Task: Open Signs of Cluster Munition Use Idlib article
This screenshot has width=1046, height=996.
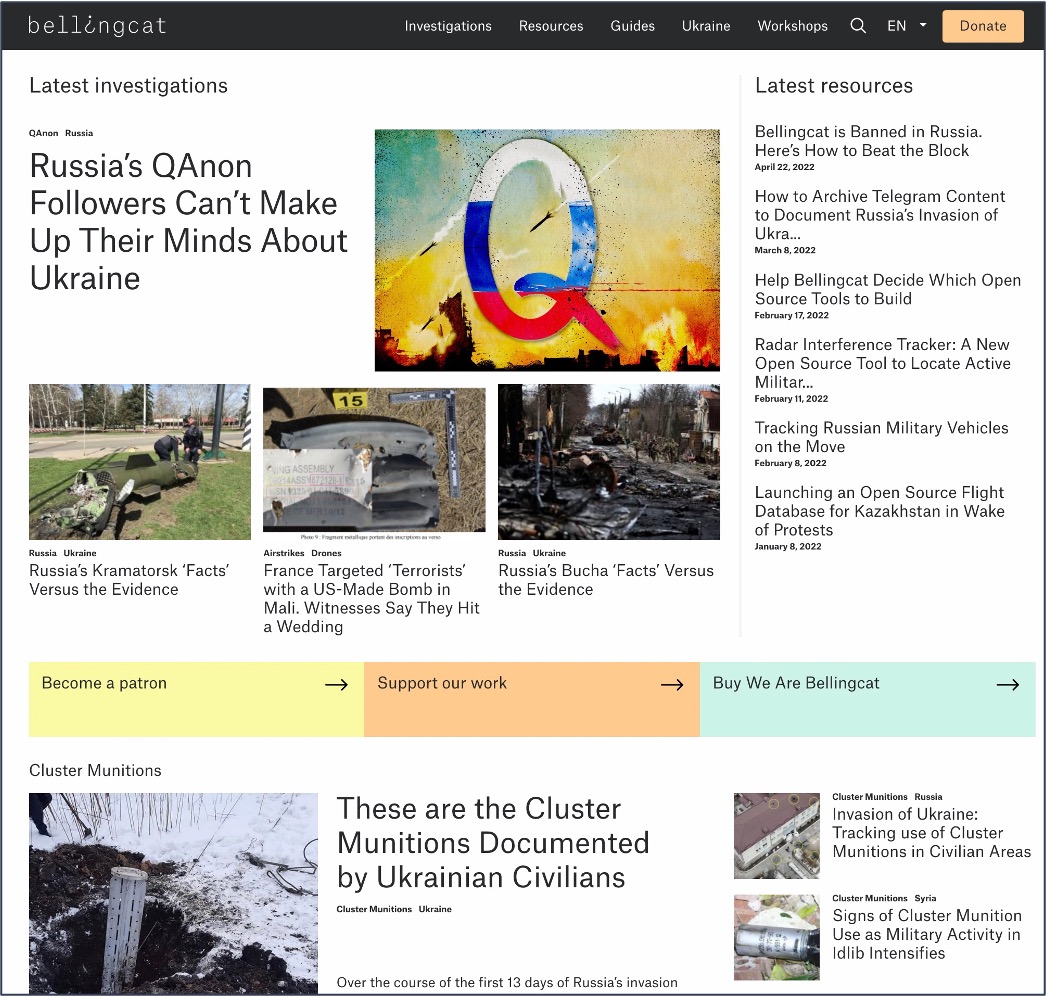Action: pyautogui.click(x=927, y=935)
